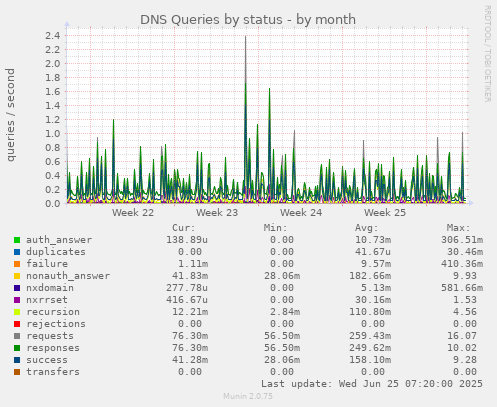Click the failure max value 410.36m
This screenshot has width=497, height=407.
coord(462,264)
